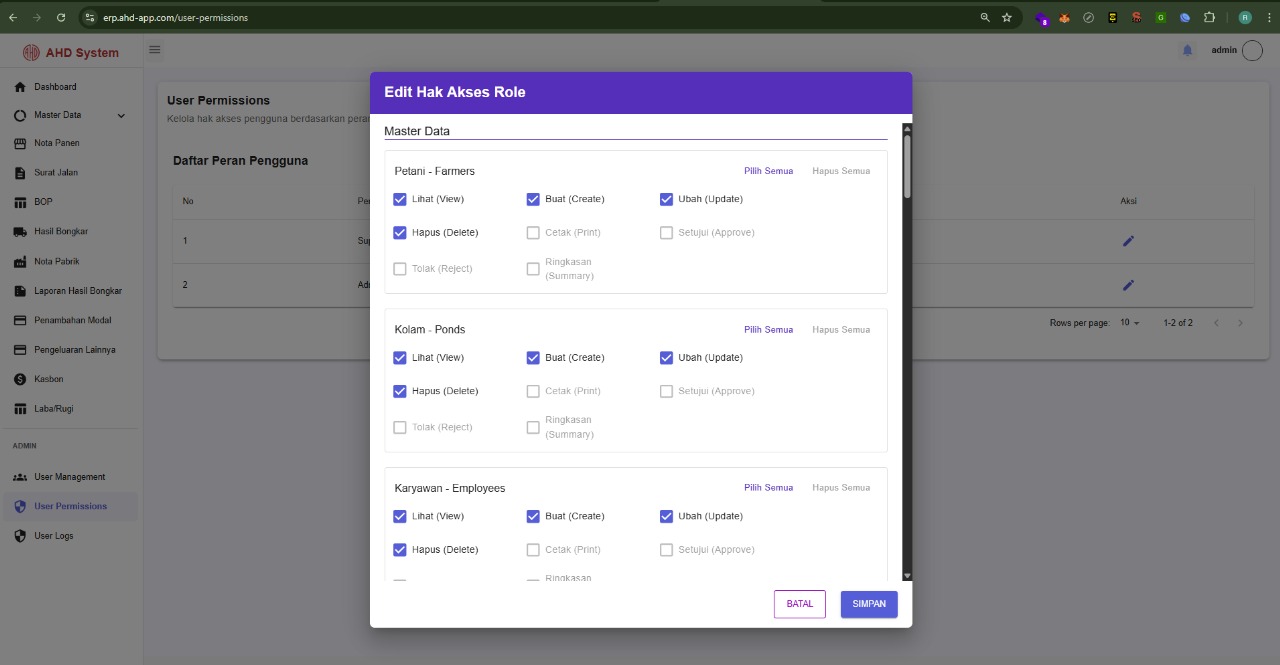Reload the page in the browser

coord(61,17)
